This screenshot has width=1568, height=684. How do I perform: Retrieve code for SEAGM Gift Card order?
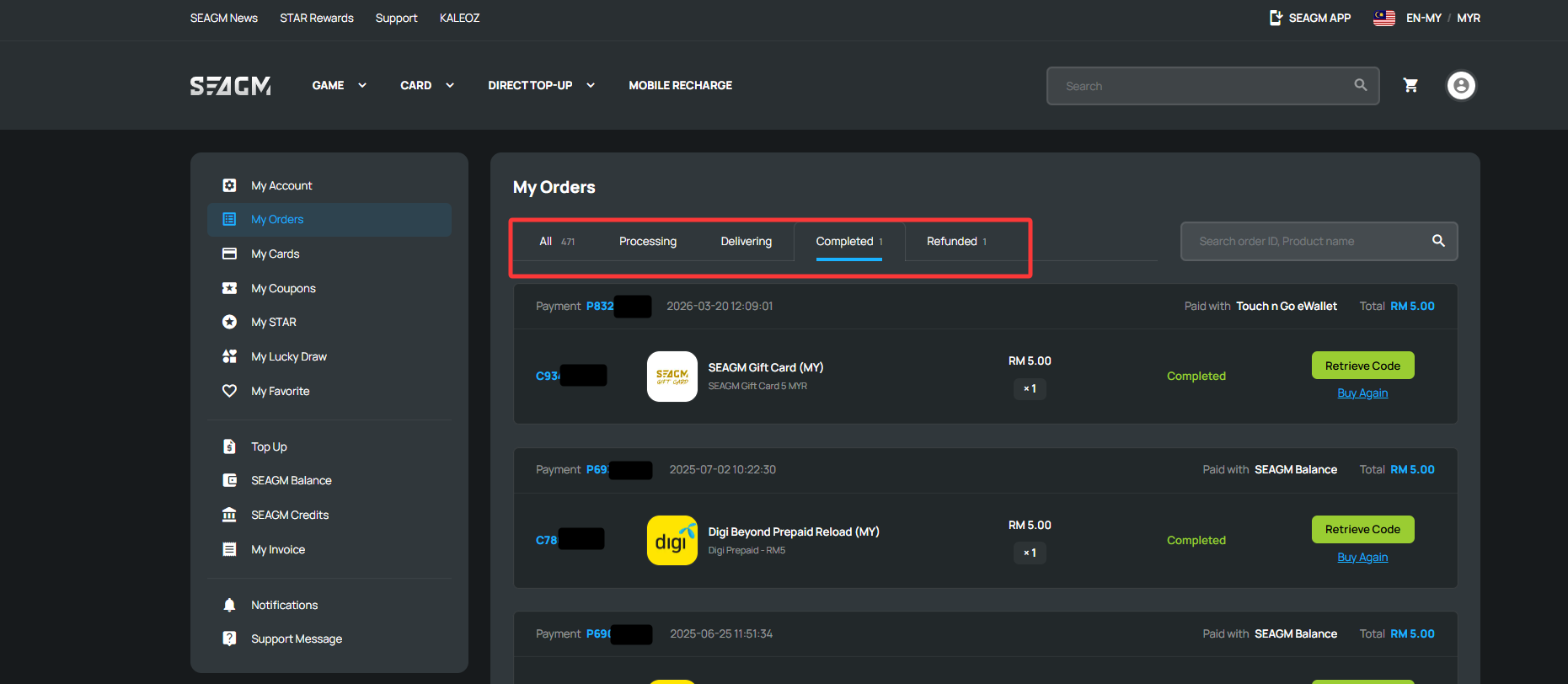tap(1362, 366)
